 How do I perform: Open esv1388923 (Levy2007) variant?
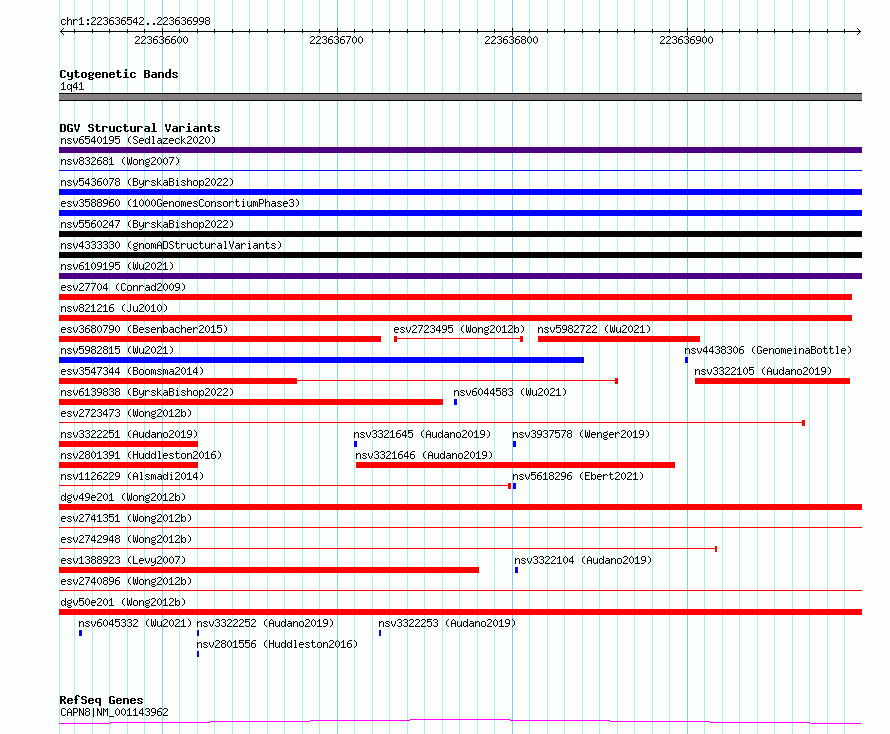coord(123,560)
